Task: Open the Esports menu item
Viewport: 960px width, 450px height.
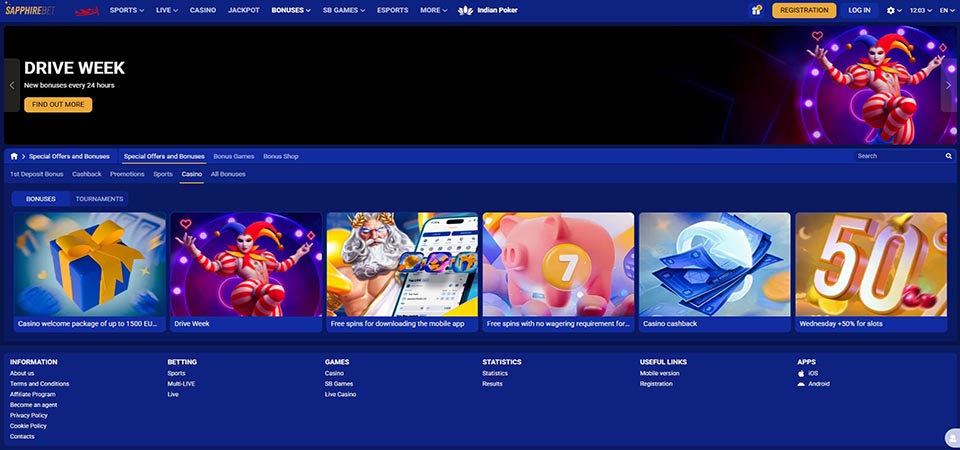Action: click(392, 10)
